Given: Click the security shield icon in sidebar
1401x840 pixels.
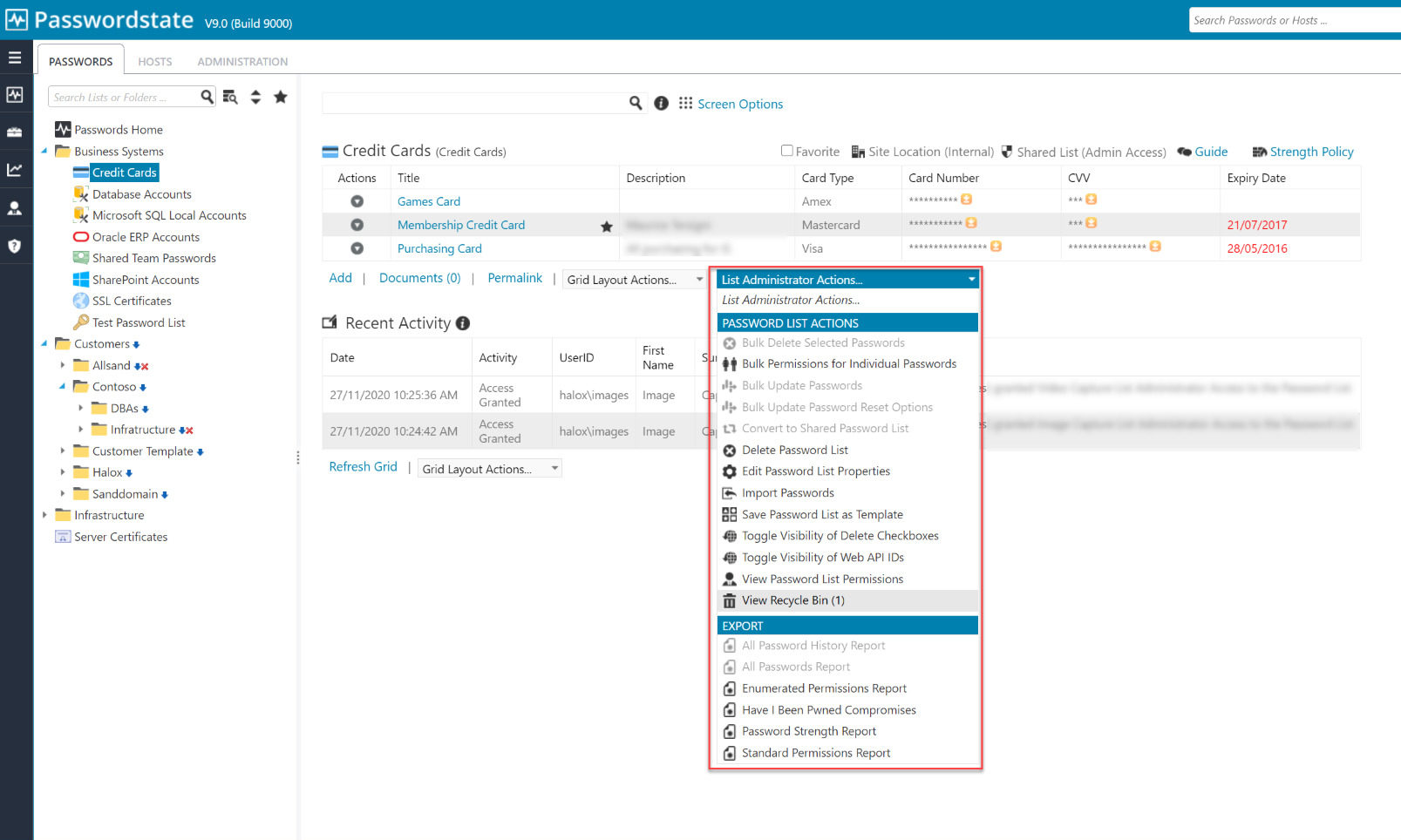Looking at the screenshot, I should point(16,245).
